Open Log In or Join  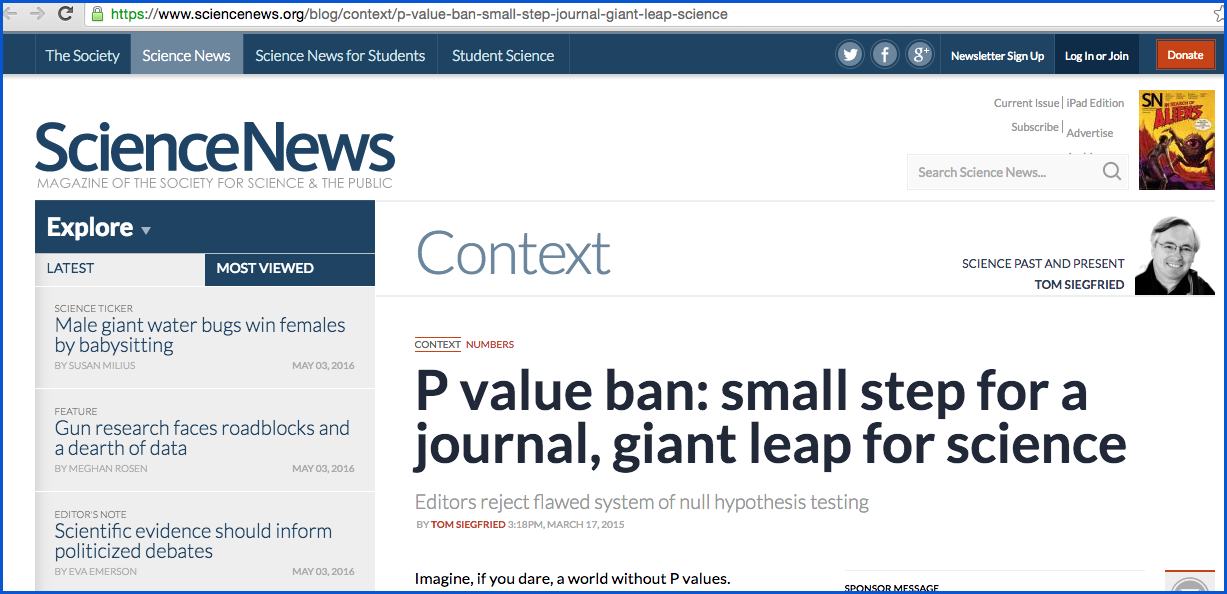click(1096, 56)
